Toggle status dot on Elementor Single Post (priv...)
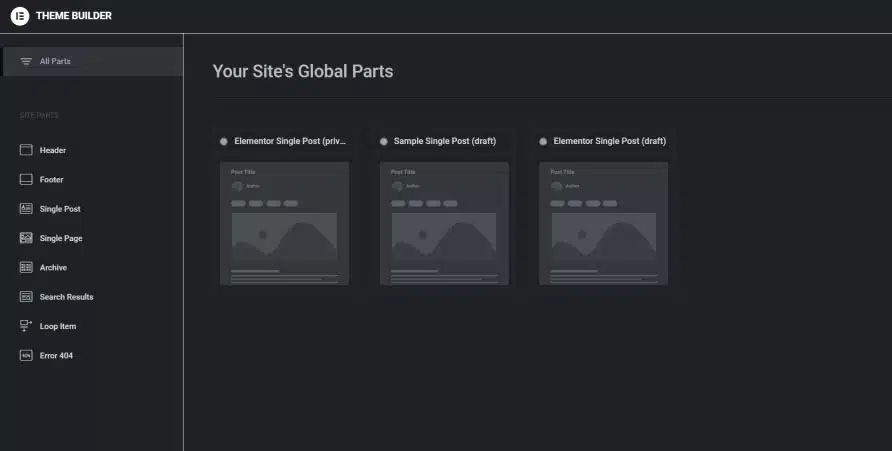This screenshot has width=892, height=451. (224, 142)
